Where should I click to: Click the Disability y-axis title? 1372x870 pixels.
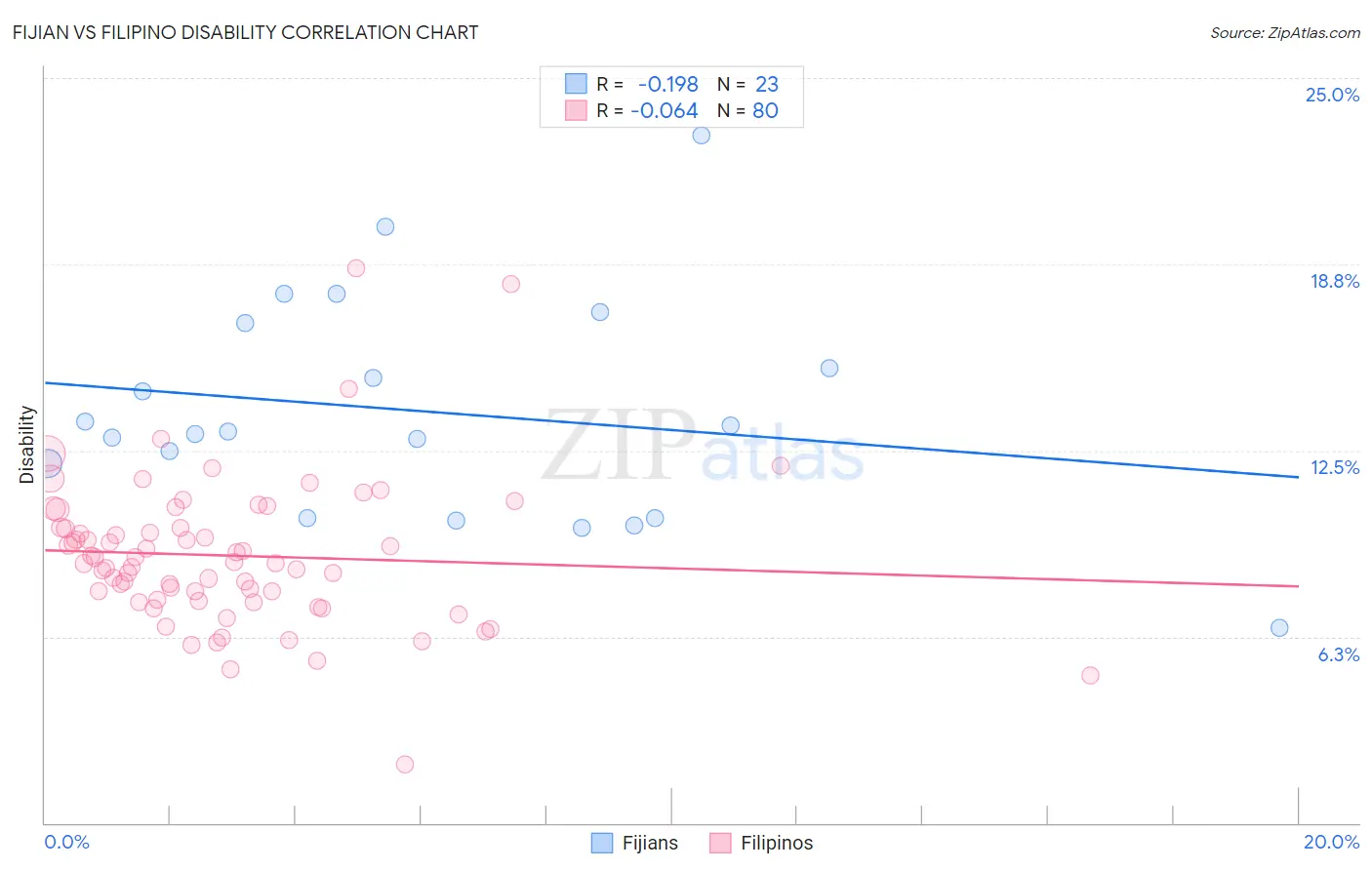pyautogui.click(x=27, y=446)
